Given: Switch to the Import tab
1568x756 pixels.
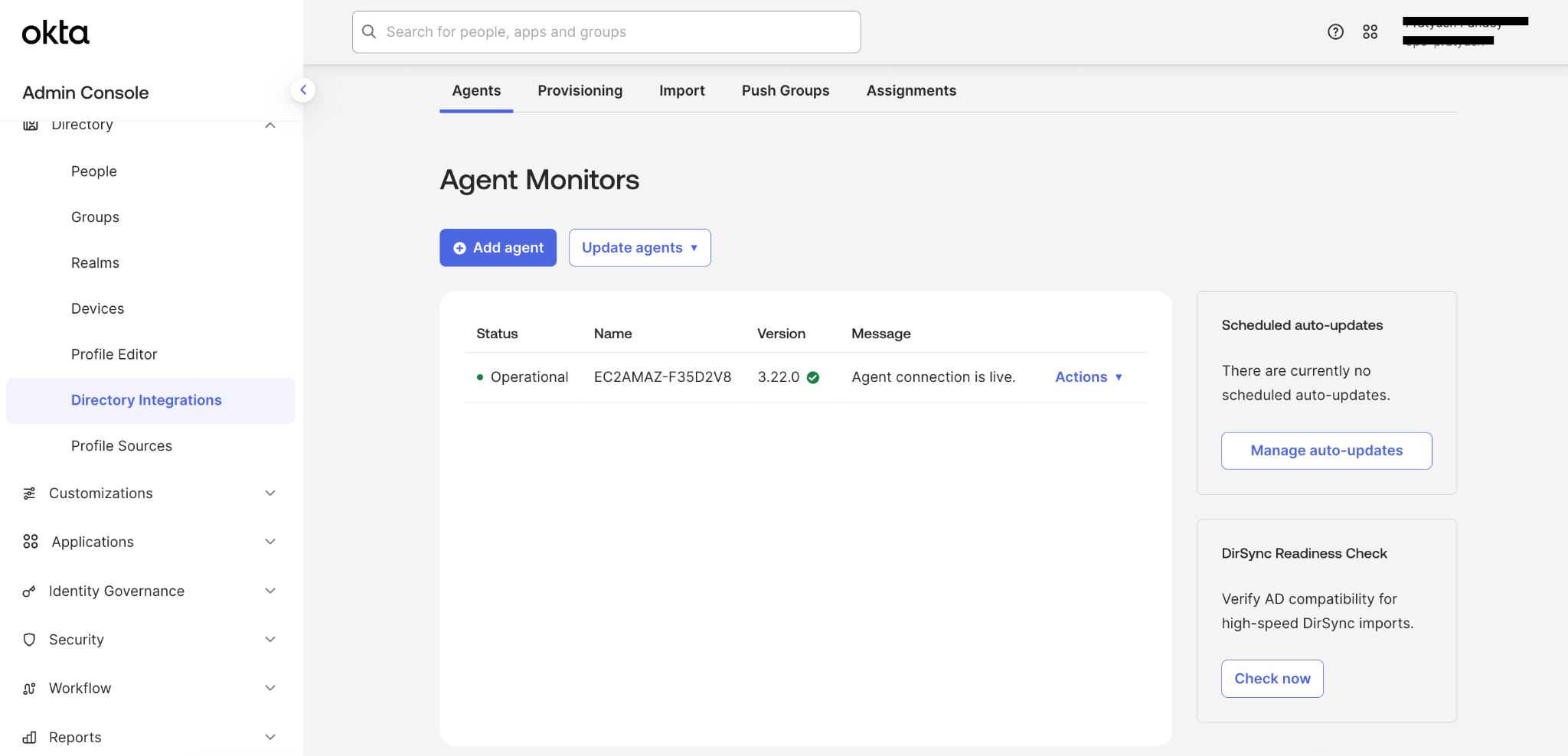Looking at the screenshot, I should [x=682, y=90].
